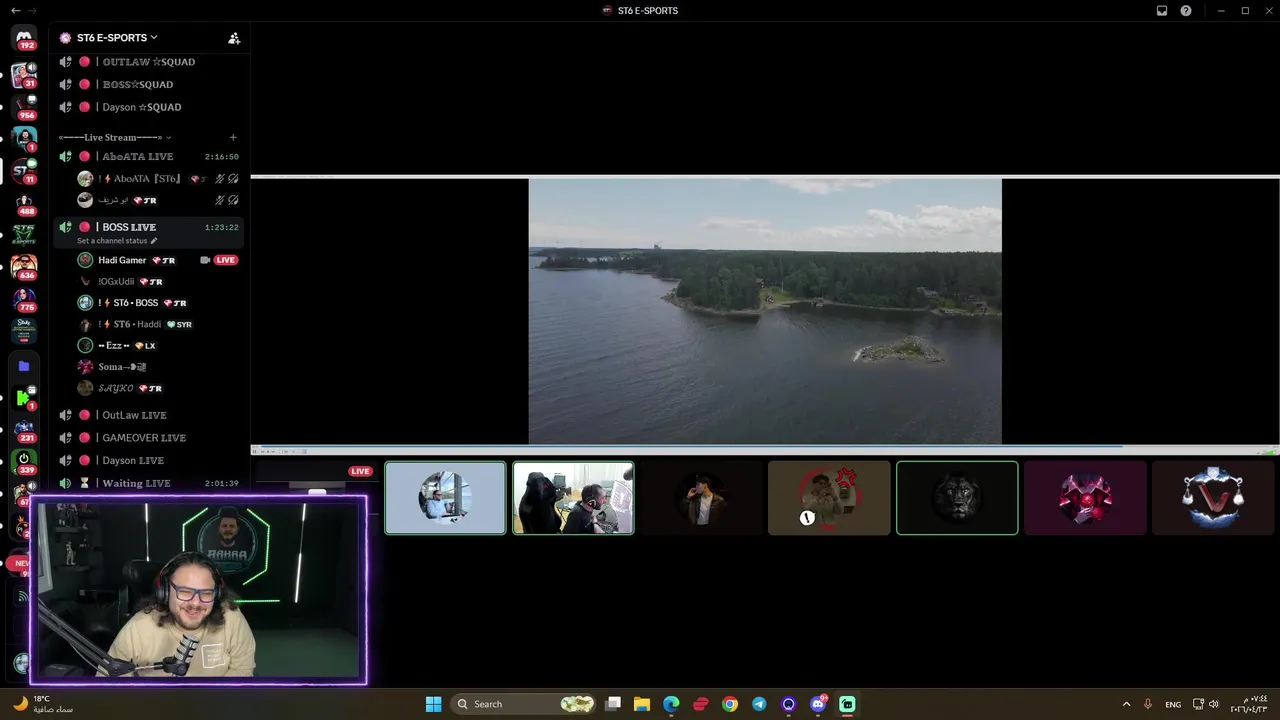The width and height of the screenshot is (1280, 720).
Task: Open server icon with 636 badge
Action: click(25, 267)
